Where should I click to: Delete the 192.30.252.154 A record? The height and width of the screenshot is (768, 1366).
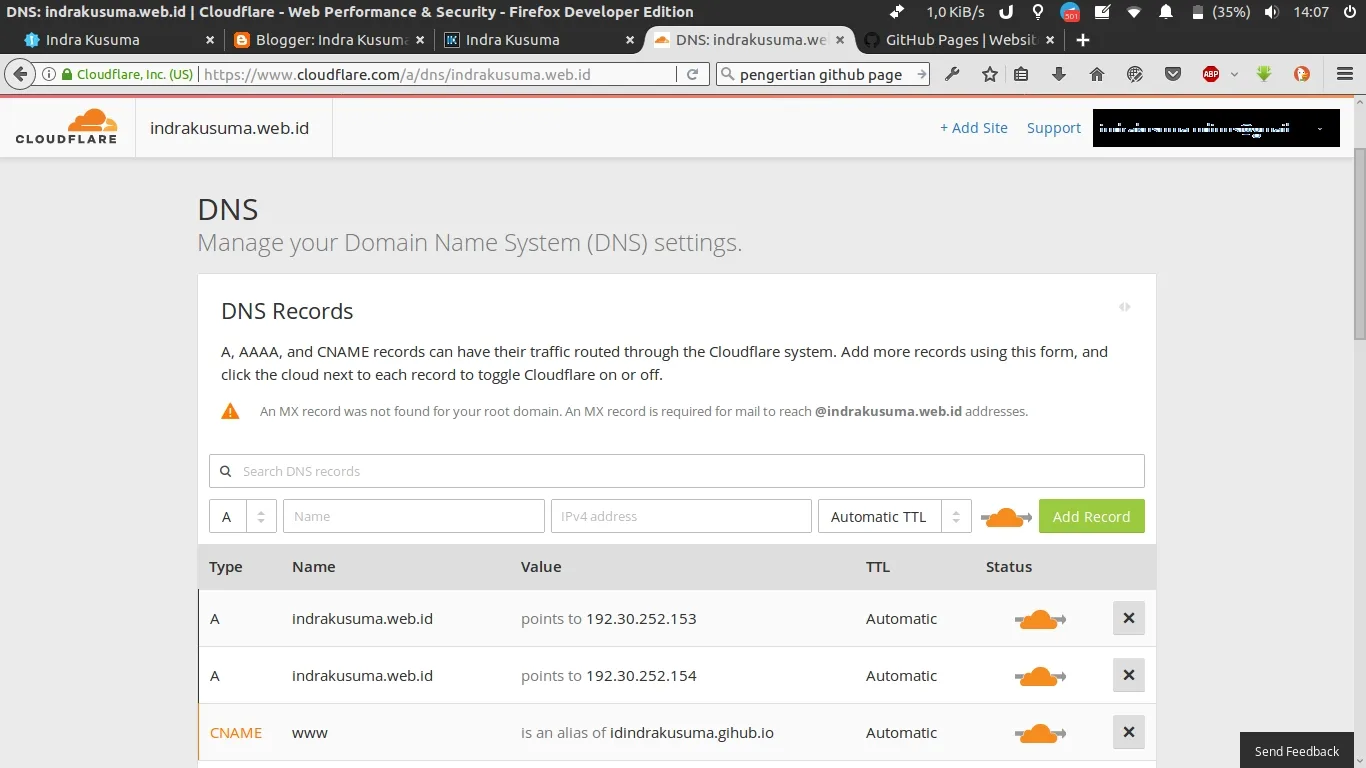[1128, 675]
